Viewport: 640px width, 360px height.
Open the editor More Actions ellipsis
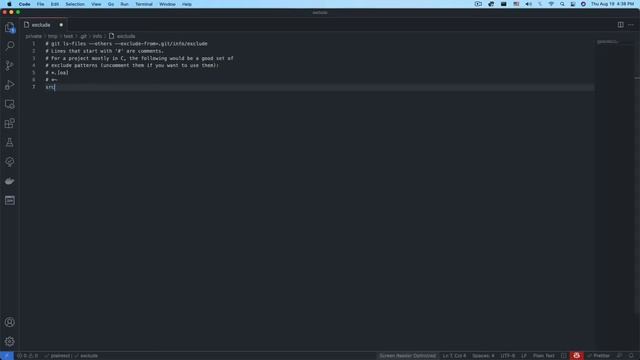(631, 24)
